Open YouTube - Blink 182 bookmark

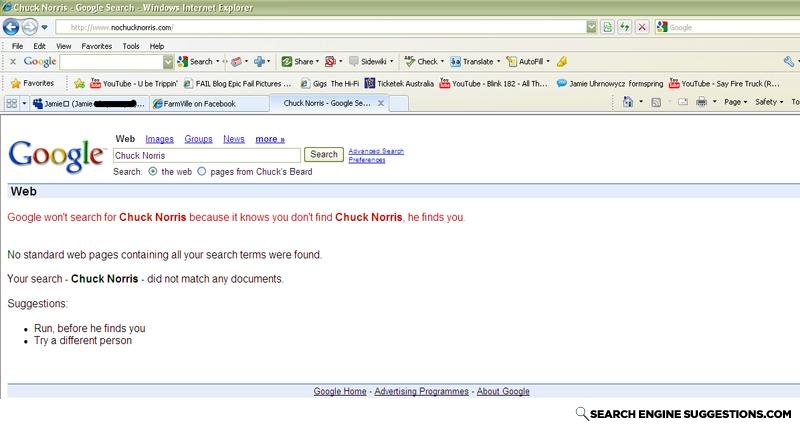click(493, 83)
